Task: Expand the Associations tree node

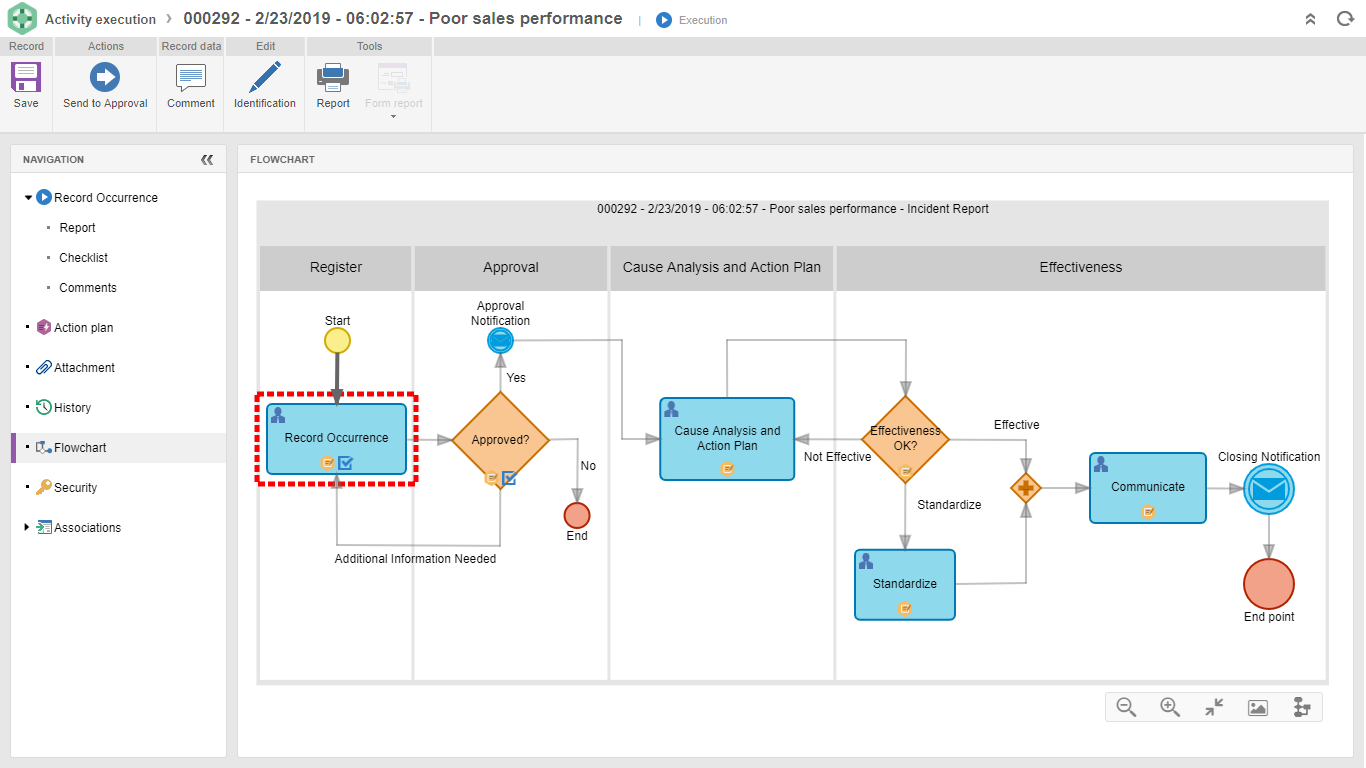Action: [27, 527]
